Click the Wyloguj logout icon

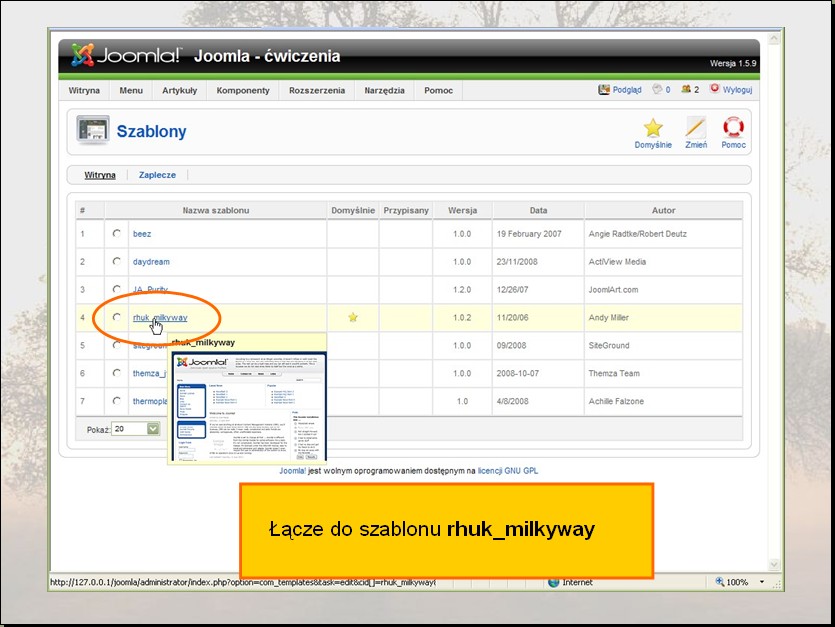point(714,89)
